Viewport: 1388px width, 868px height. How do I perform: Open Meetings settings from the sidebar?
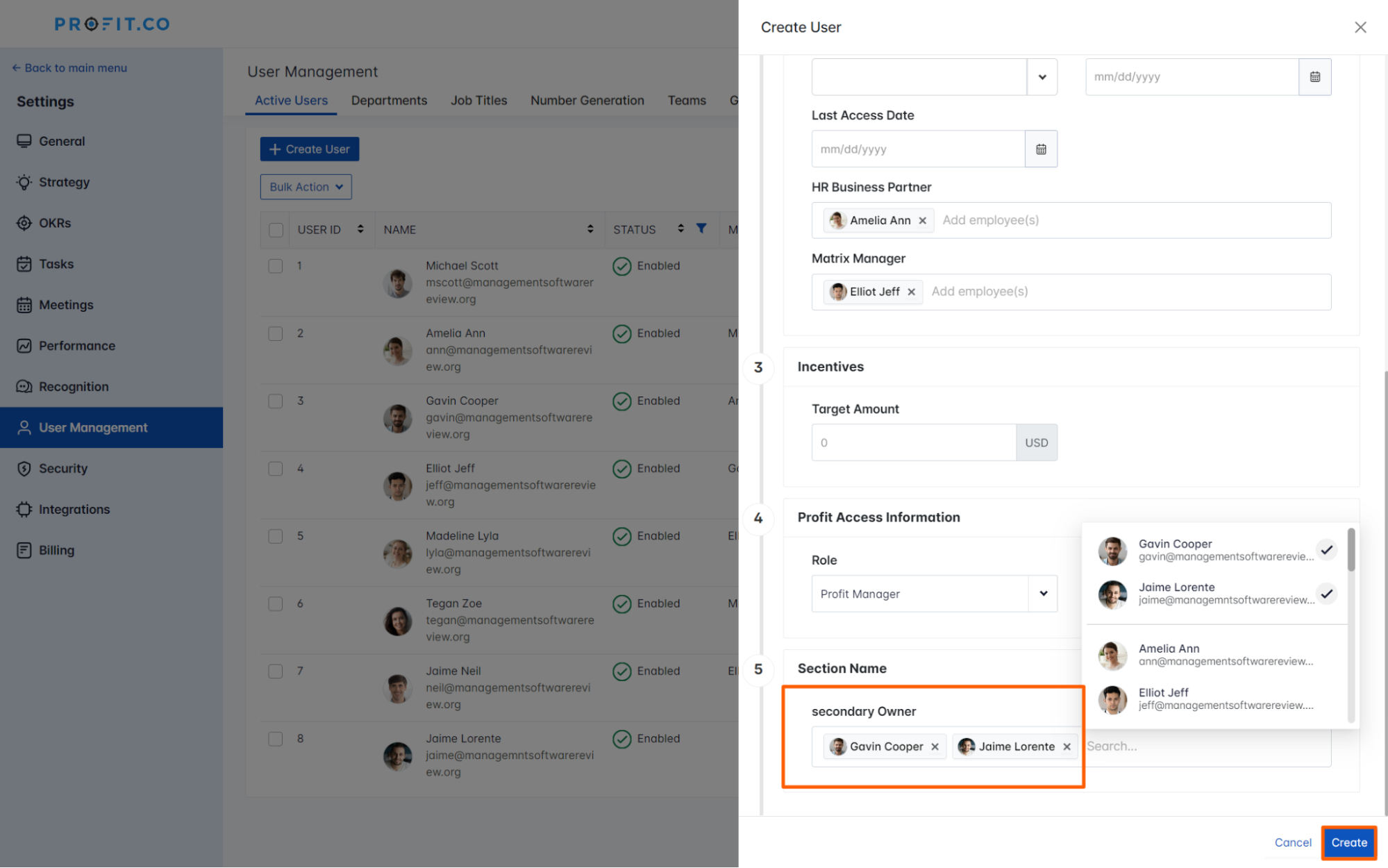[66, 305]
